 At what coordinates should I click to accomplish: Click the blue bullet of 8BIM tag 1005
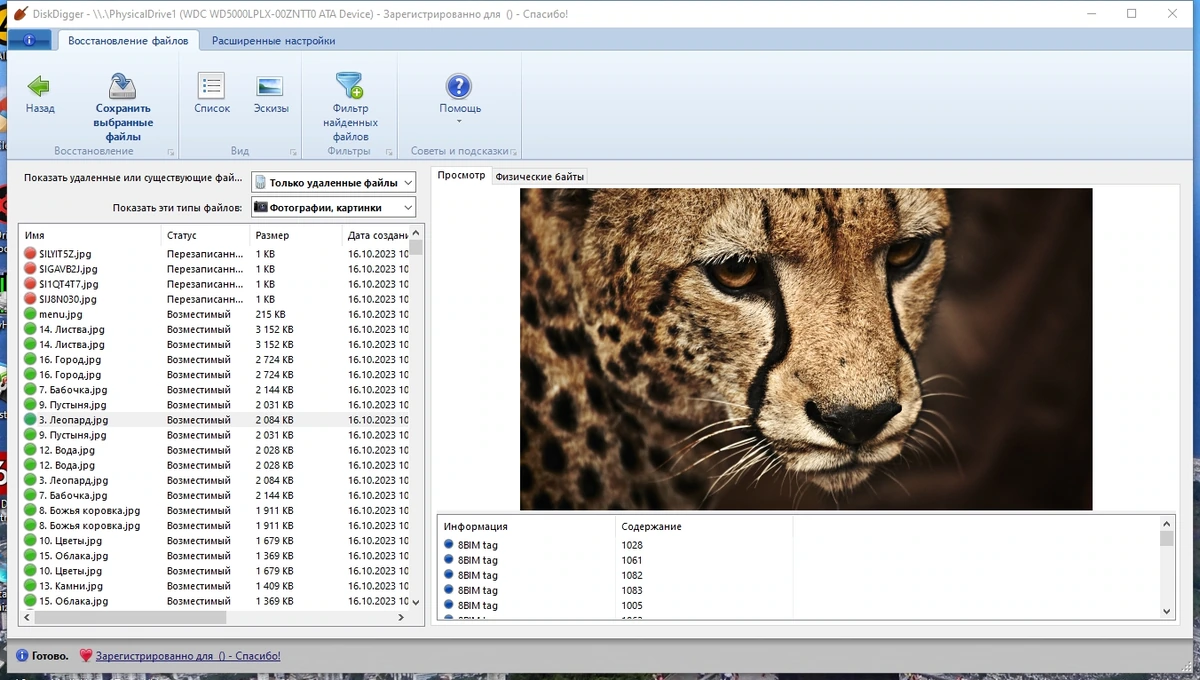tap(449, 605)
